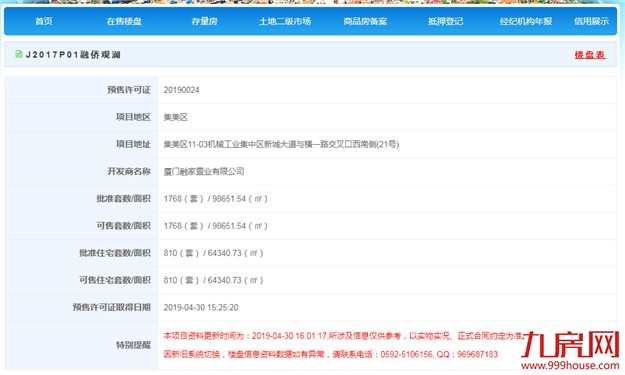Select project title J2017P01融侨观澜
625x375 pixels.
click(x=73, y=55)
